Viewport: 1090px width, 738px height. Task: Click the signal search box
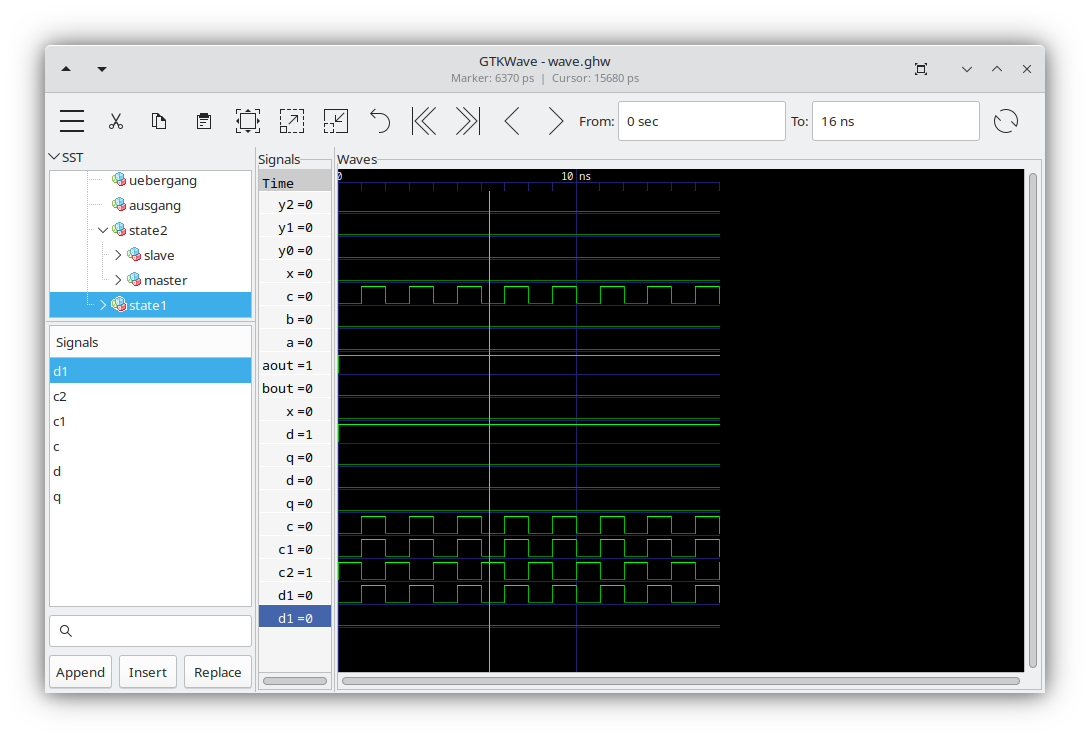pos(150,630)
